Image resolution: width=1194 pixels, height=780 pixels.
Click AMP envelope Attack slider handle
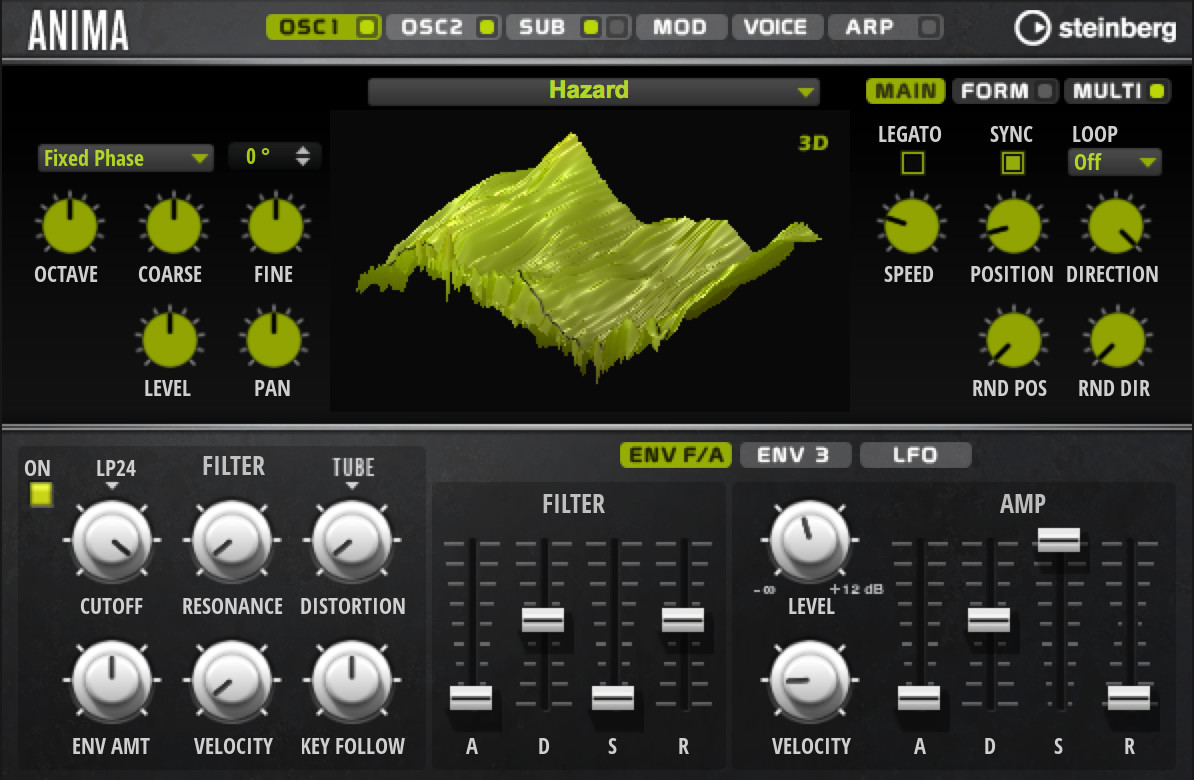click(x=919, y=698)
